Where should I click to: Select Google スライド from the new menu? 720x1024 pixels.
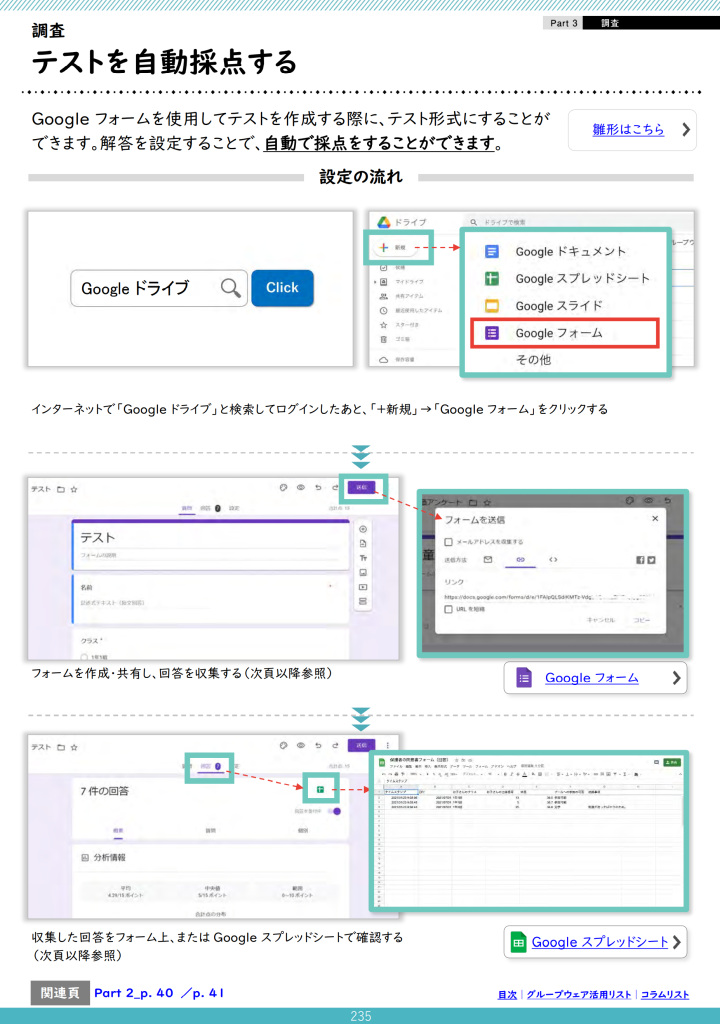click(x=559, y=306)
